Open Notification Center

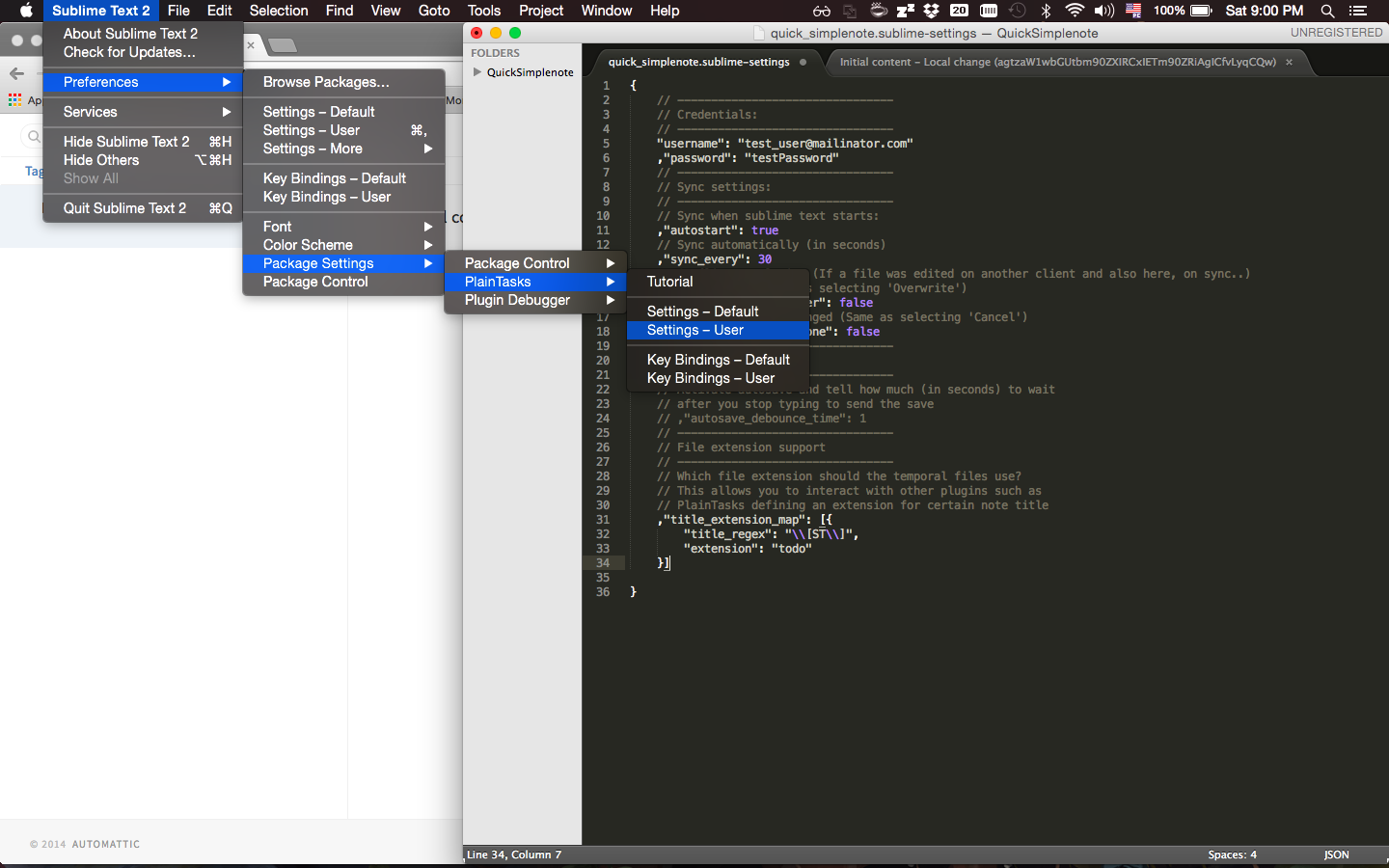tap(1358, 11)
